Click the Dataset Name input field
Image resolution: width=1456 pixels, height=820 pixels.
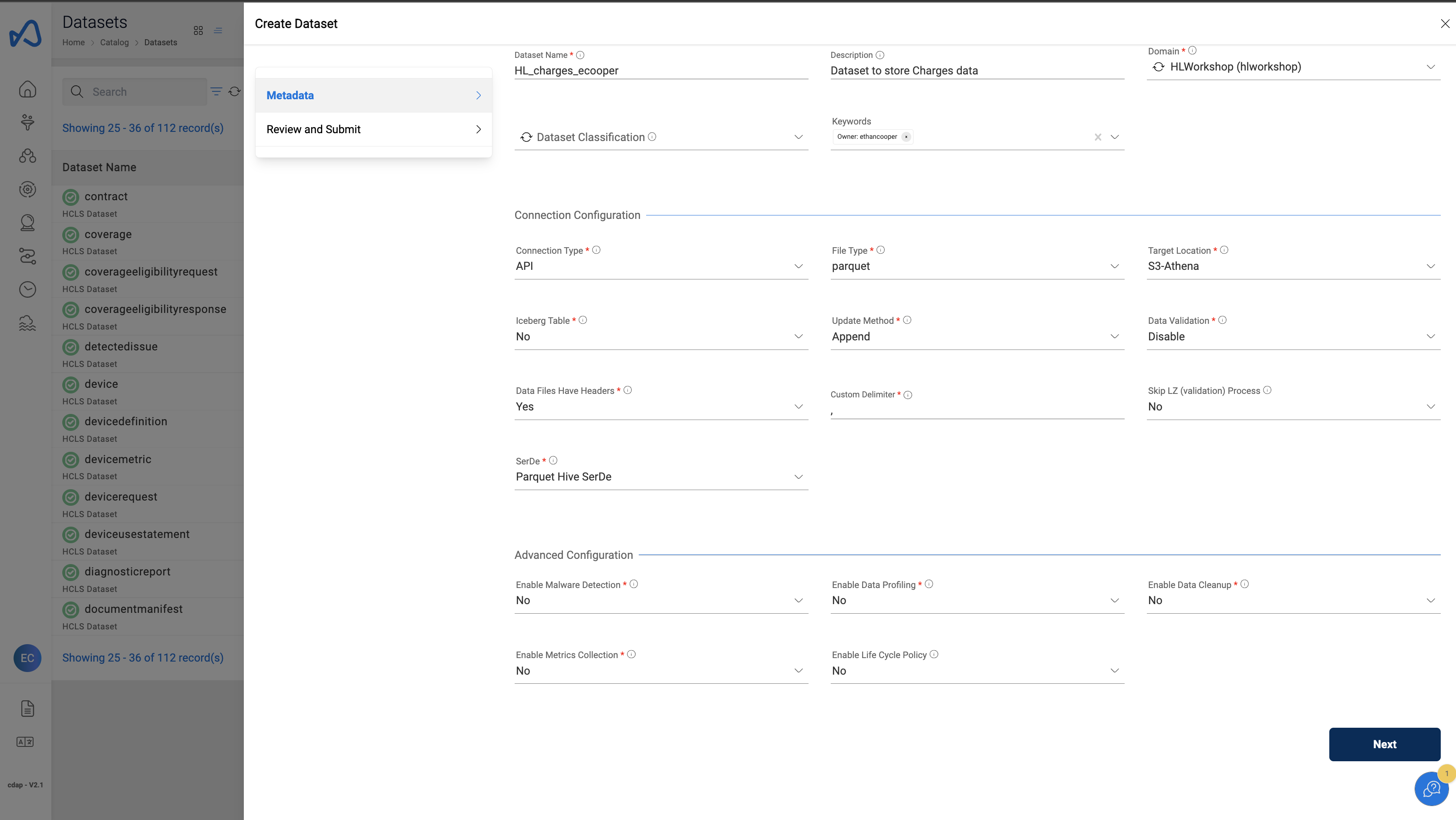pyautogui.click(x=661, y=71)
